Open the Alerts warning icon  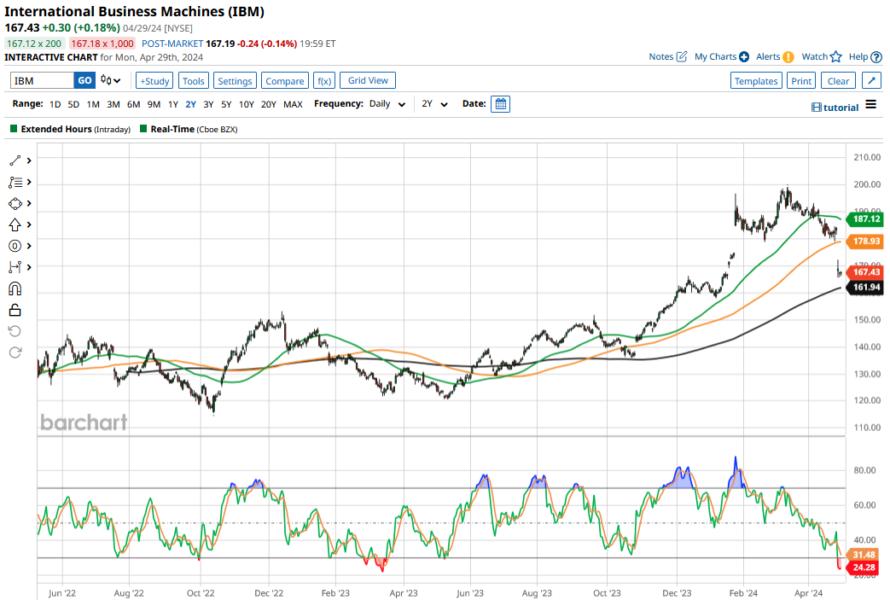[788, 57]
